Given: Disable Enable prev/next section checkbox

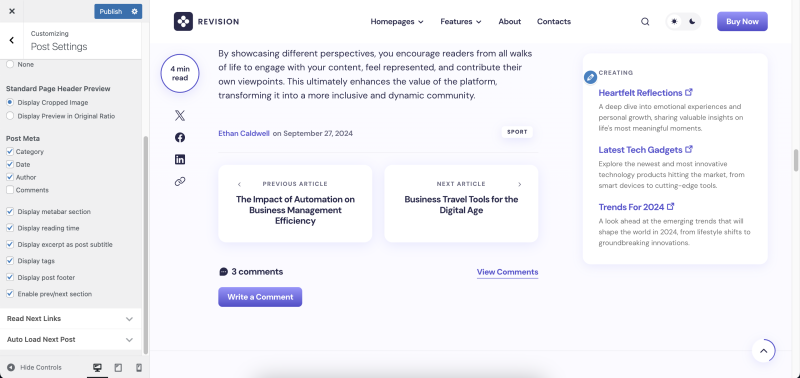Looking at the screenshot, I should pos(10,294).
